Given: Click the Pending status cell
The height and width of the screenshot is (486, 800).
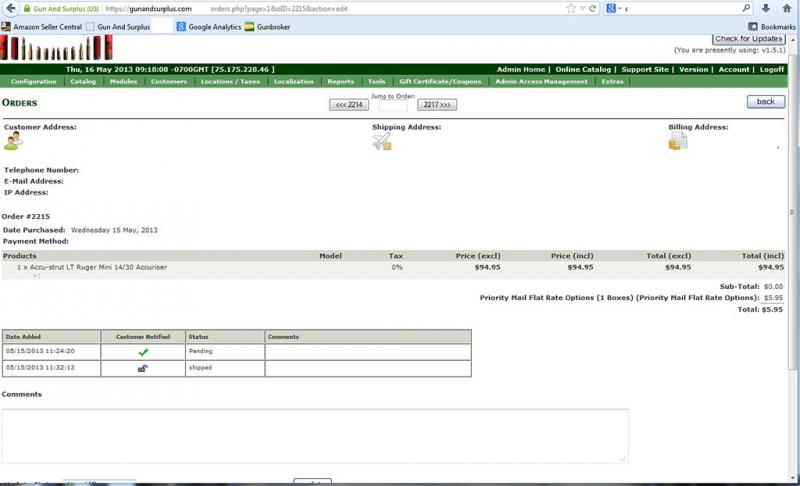Looking at the screenshot, I should click(225, 351).
